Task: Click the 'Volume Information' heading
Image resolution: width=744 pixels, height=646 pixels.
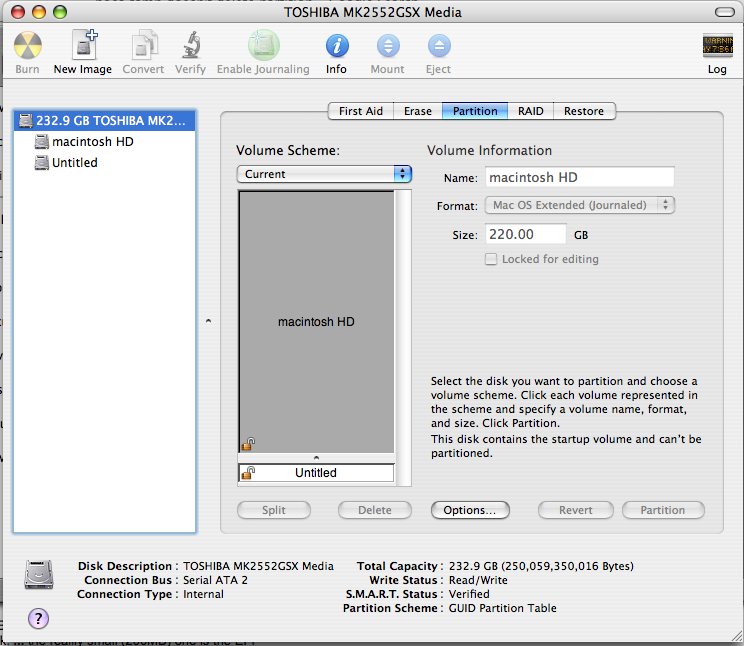Action: pyautogui.click(x=489, y=150)
